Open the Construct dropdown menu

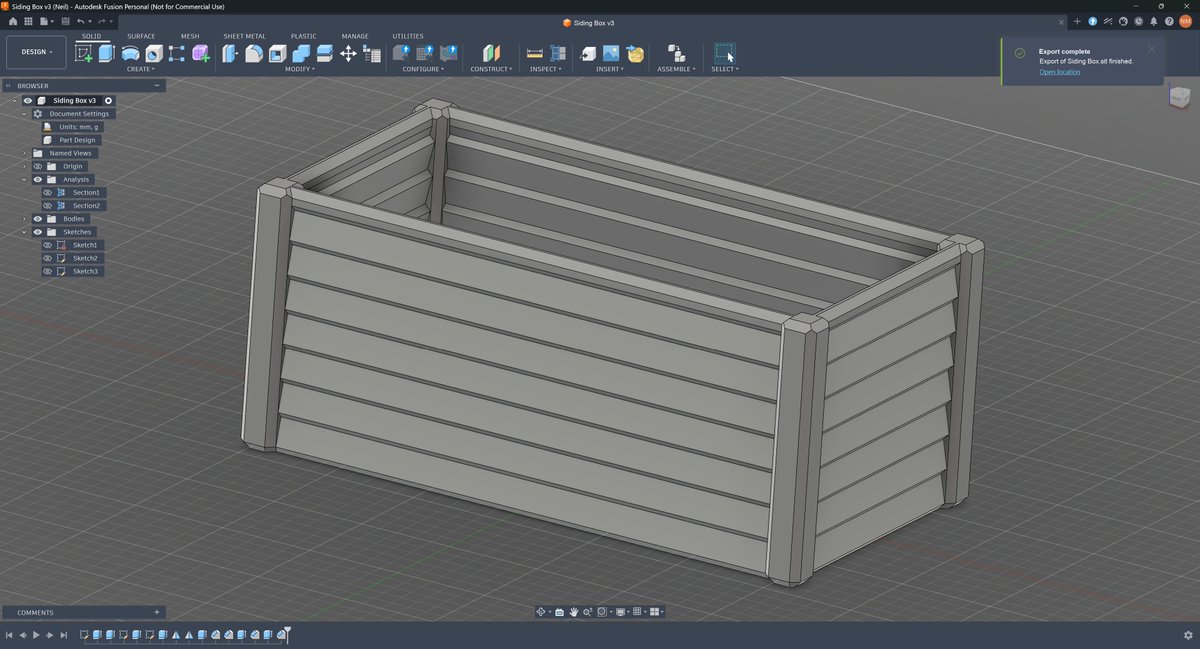point(491,69)
